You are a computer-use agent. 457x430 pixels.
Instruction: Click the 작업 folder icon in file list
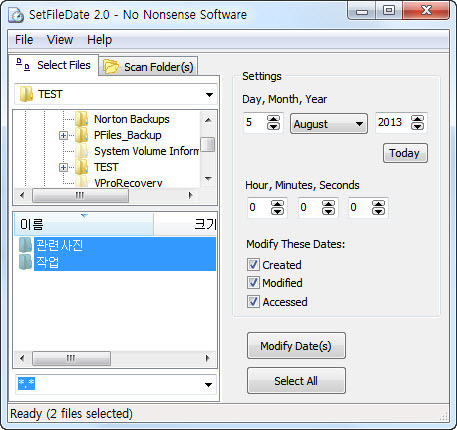[x=25, y=262]
